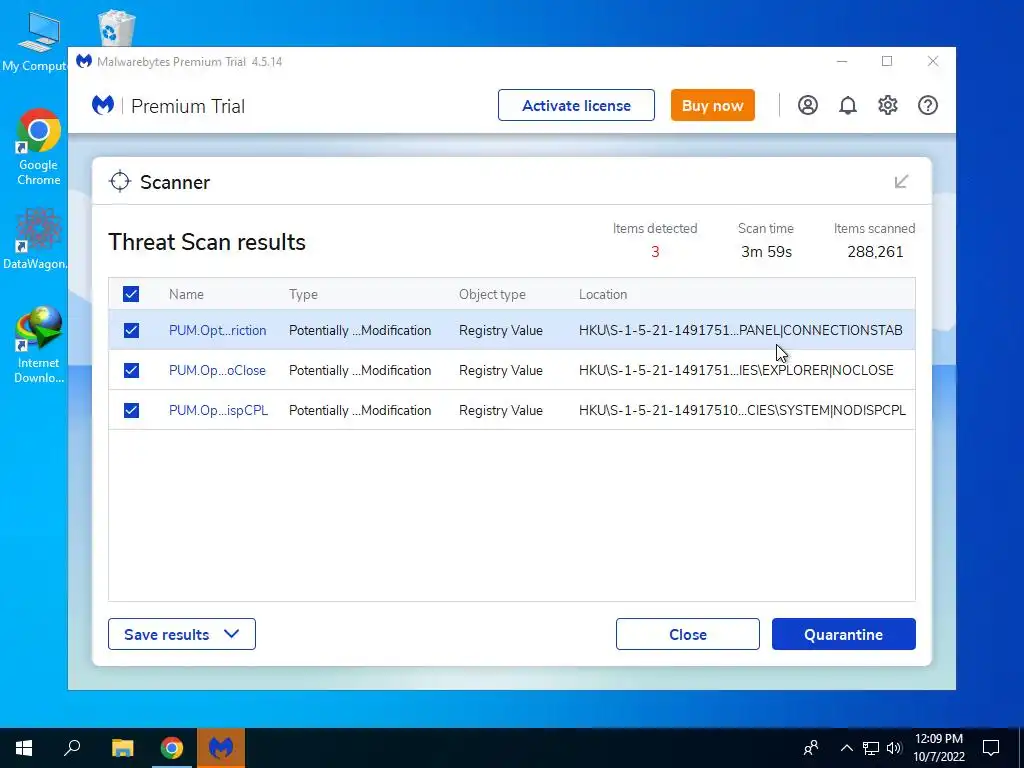Screen dimensions: 1024x768
Task: Open the taskbar clock and date
Action: [938, 748]
